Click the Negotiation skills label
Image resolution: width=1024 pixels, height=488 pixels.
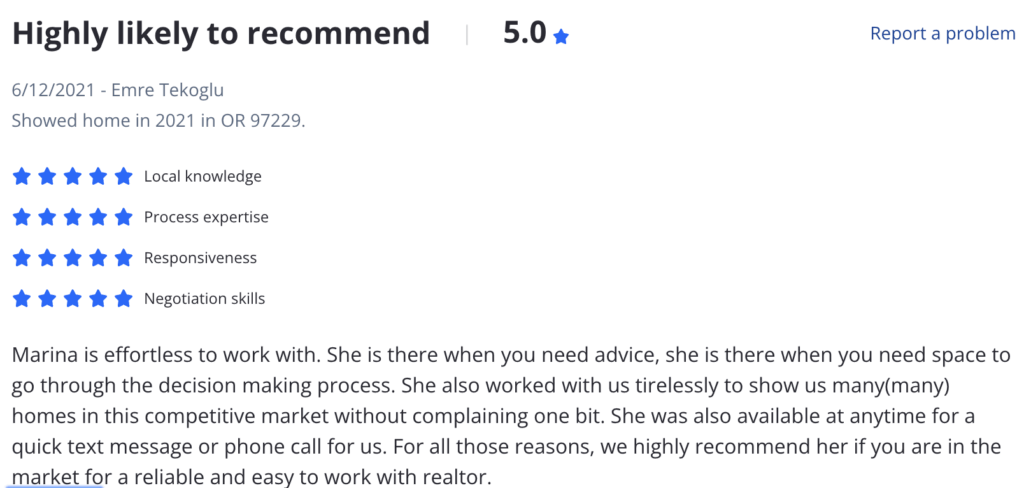(x=204, y=299)
